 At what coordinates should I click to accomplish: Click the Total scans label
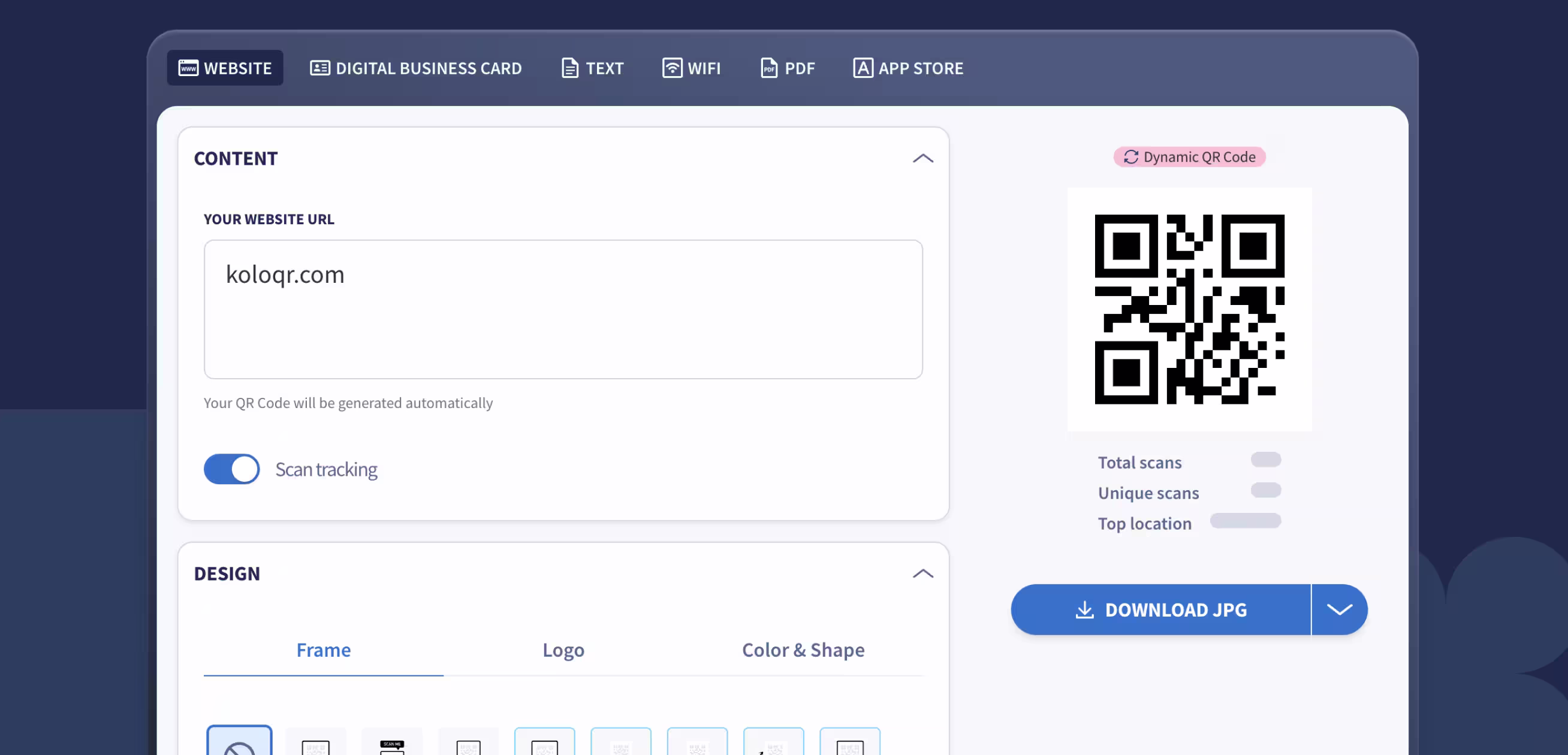(x=1139, y=463)
